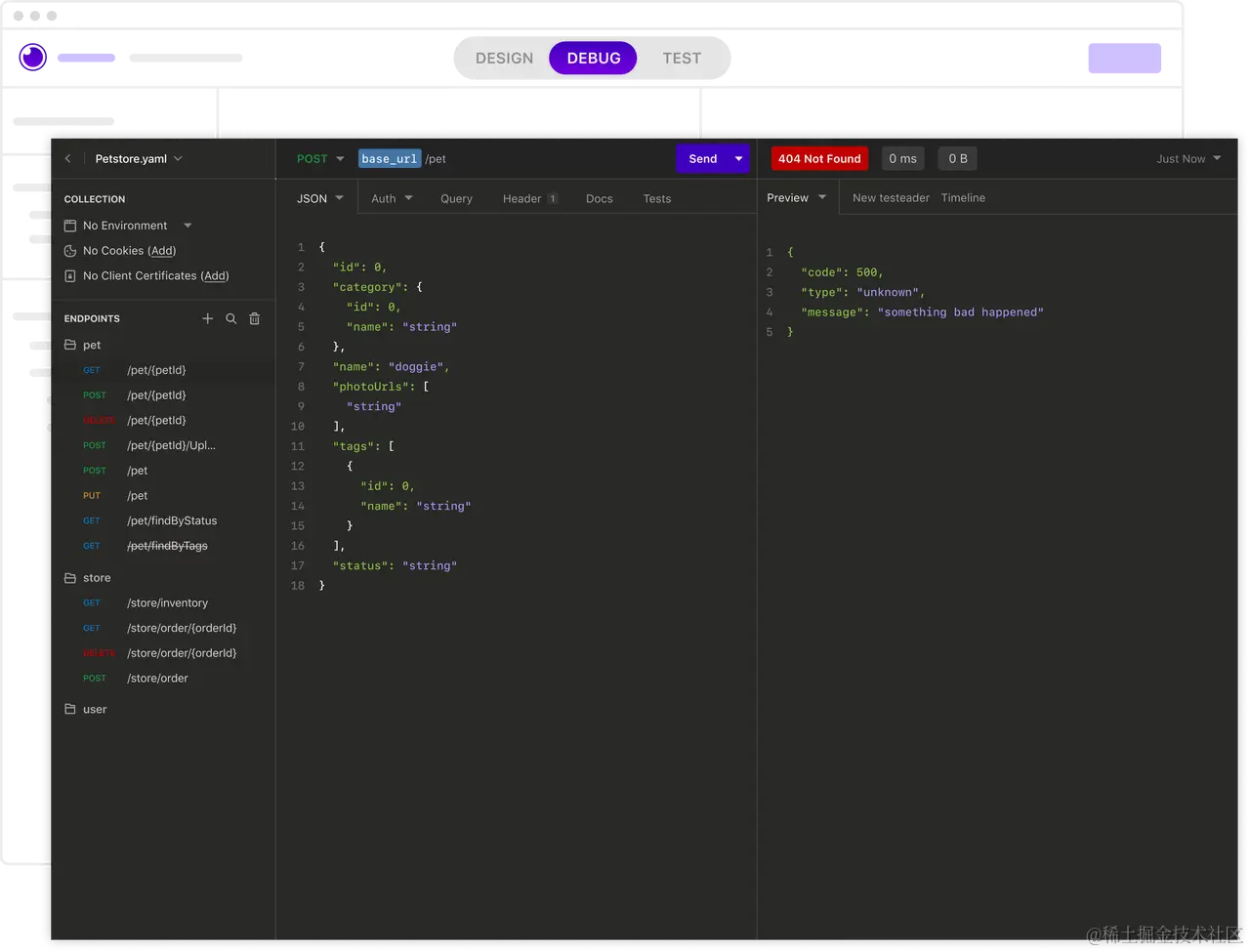Click the "status" key in the request body

[360, 566]
